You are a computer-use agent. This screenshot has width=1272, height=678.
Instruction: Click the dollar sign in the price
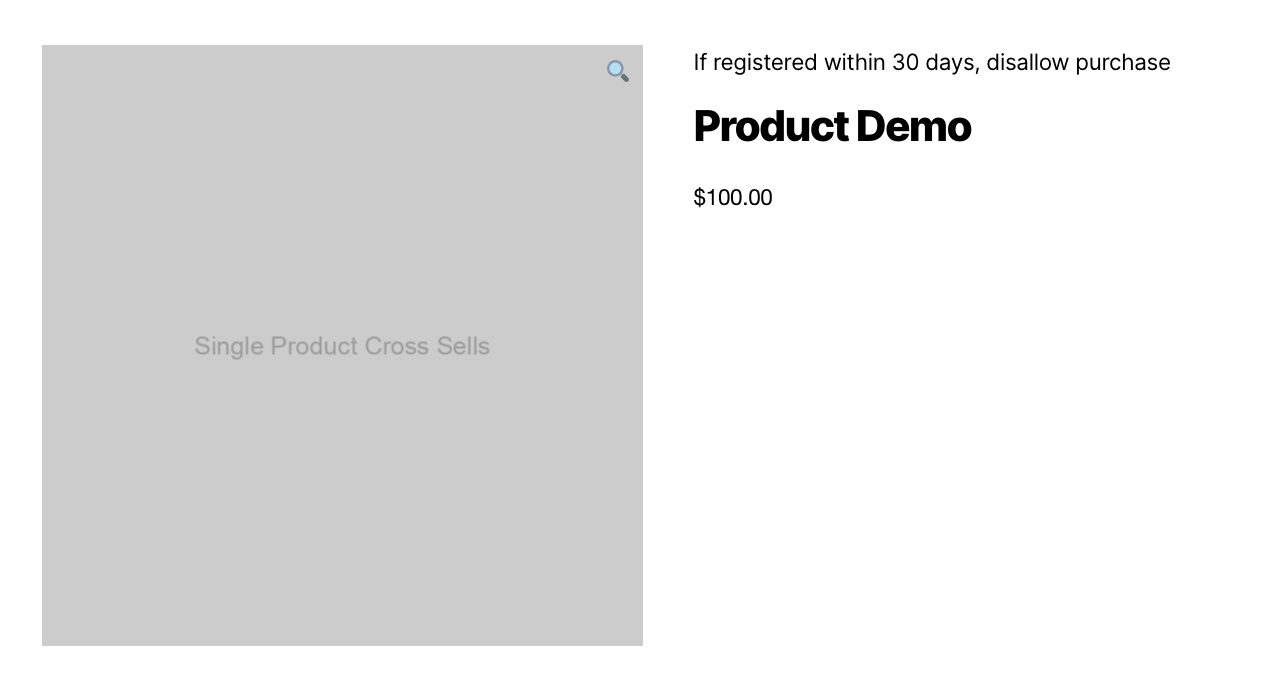coord(699,198)
